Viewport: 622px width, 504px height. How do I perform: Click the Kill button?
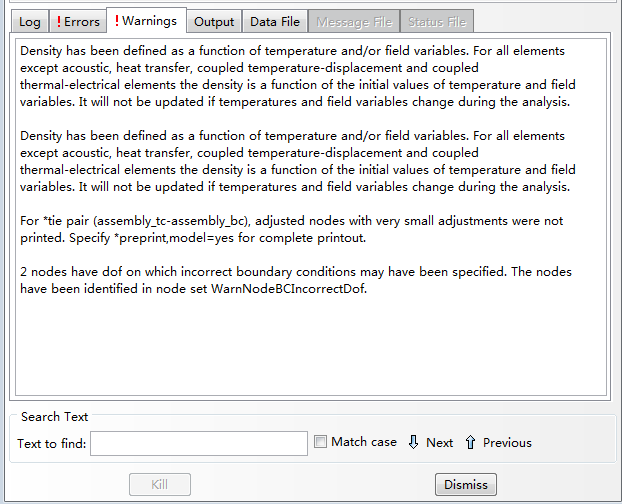tap(159, 485)
